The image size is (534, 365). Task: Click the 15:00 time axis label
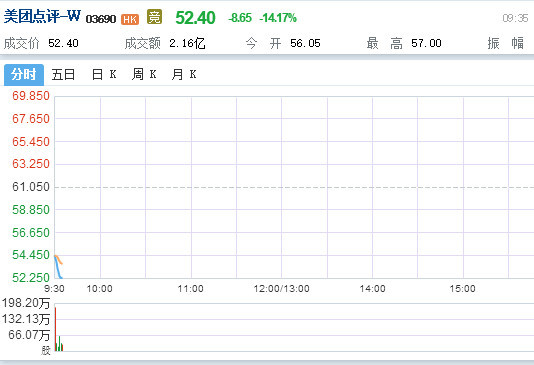(x=462, y=289)
